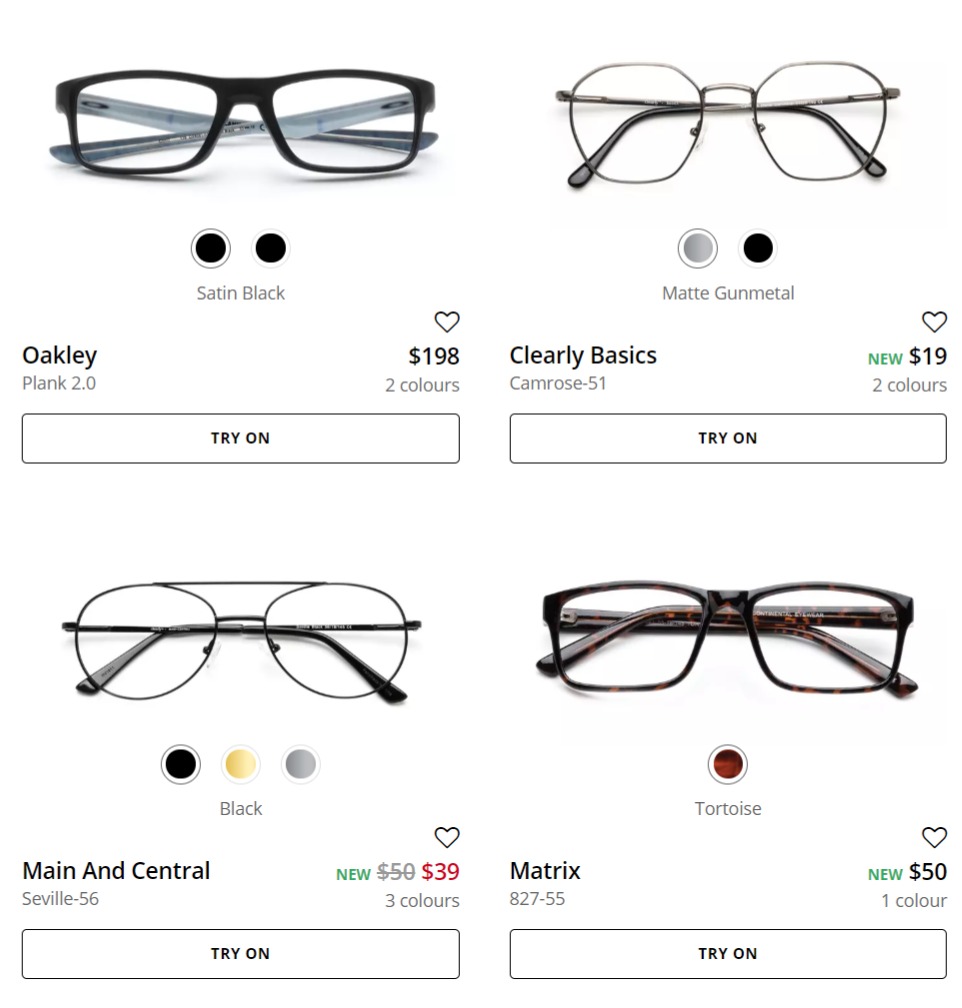Select Satin Black swatch for Oakley

[x=211, y=248]
